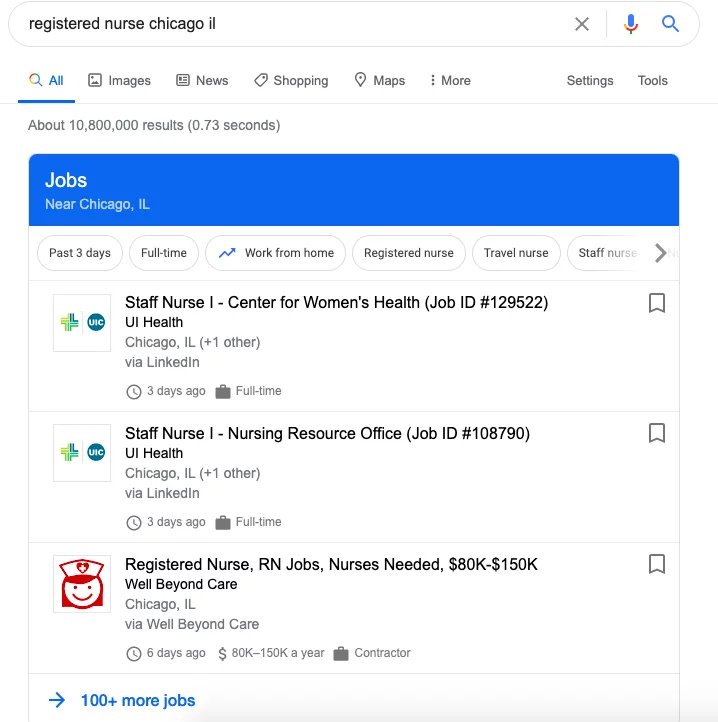The height and width of the screenshot is (722, 718).
Task: Click the 100+ more jobs link
Action: coord(138,700)
